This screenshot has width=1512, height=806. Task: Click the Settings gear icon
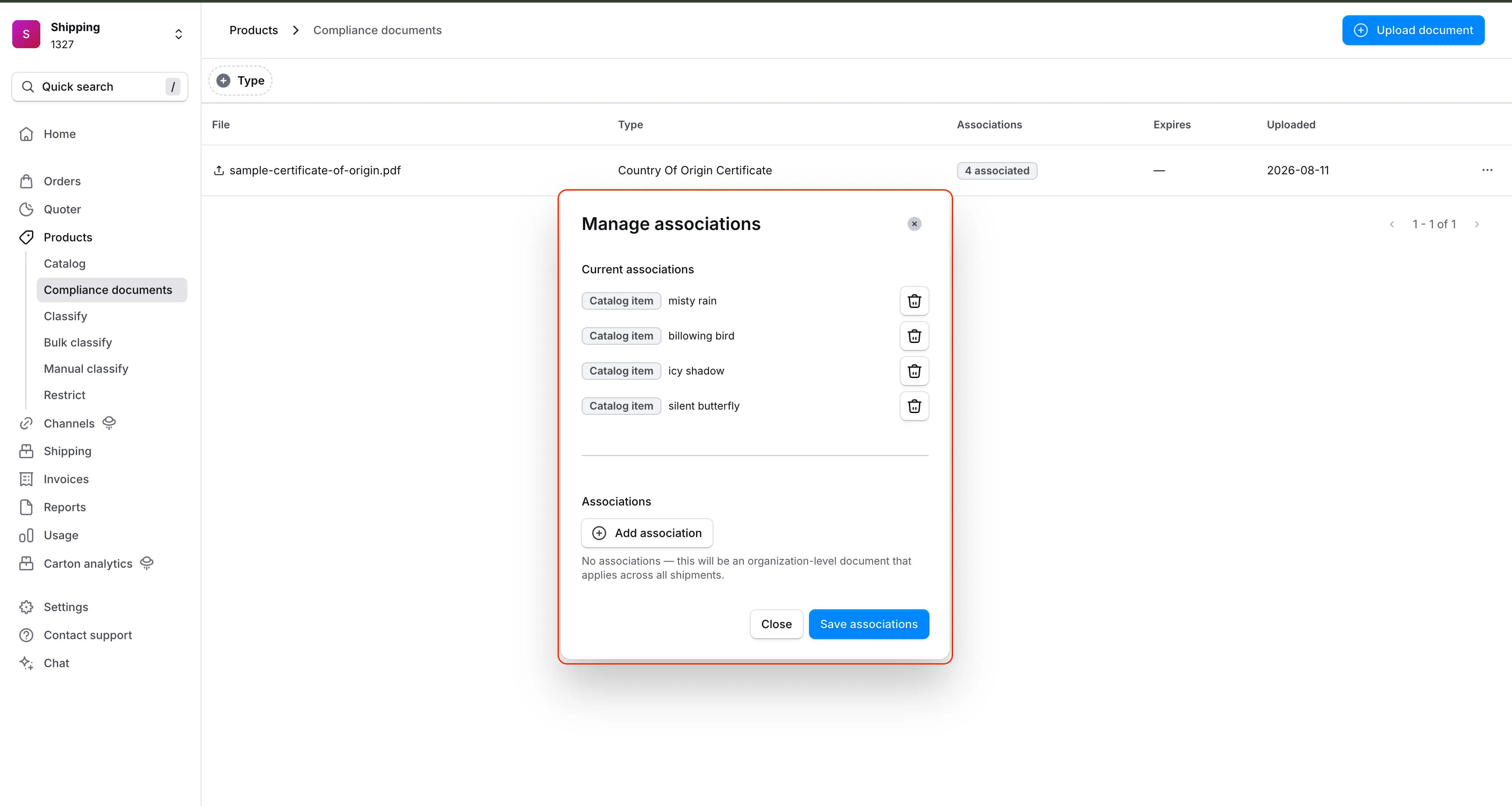tap(26, 607)
